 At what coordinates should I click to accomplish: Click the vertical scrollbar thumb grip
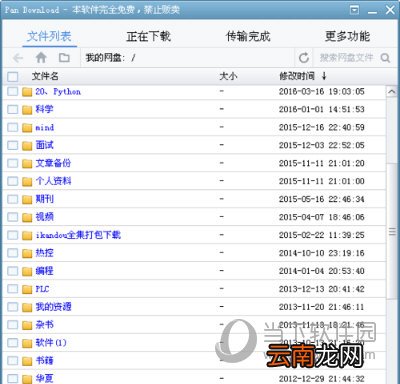tap(392, 231)
